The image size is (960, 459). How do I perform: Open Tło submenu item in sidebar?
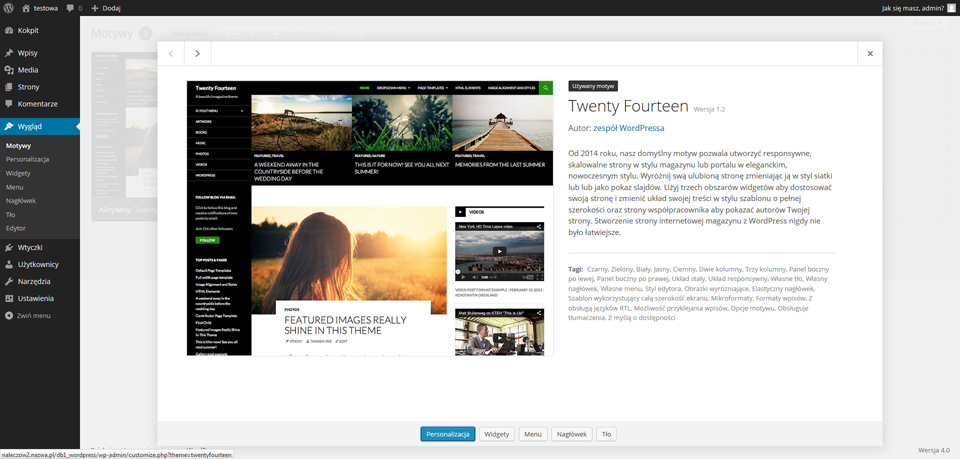click(x=11, y=214)
